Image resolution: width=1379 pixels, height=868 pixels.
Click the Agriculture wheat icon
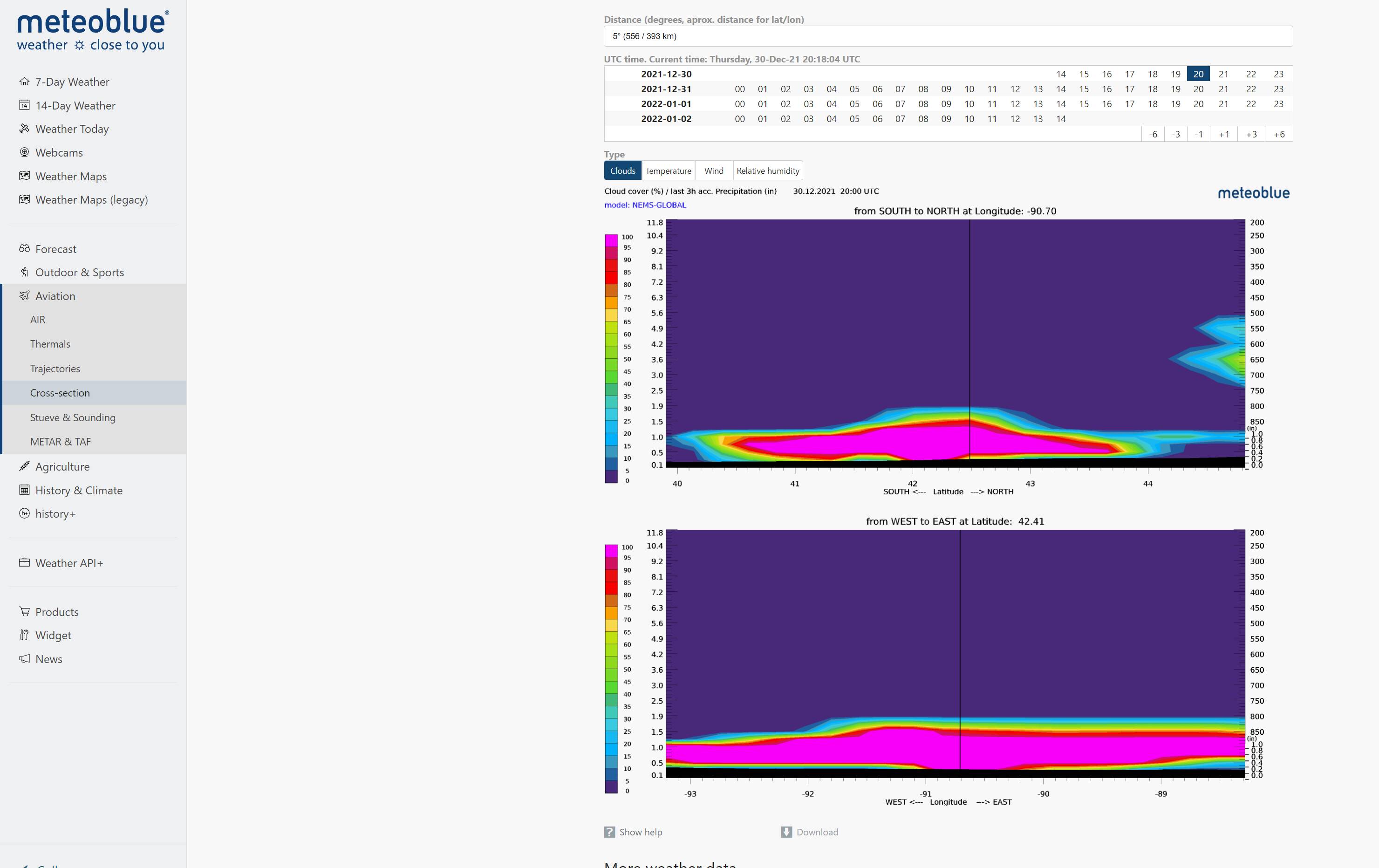pyautogui.click(x=24, y=466)
